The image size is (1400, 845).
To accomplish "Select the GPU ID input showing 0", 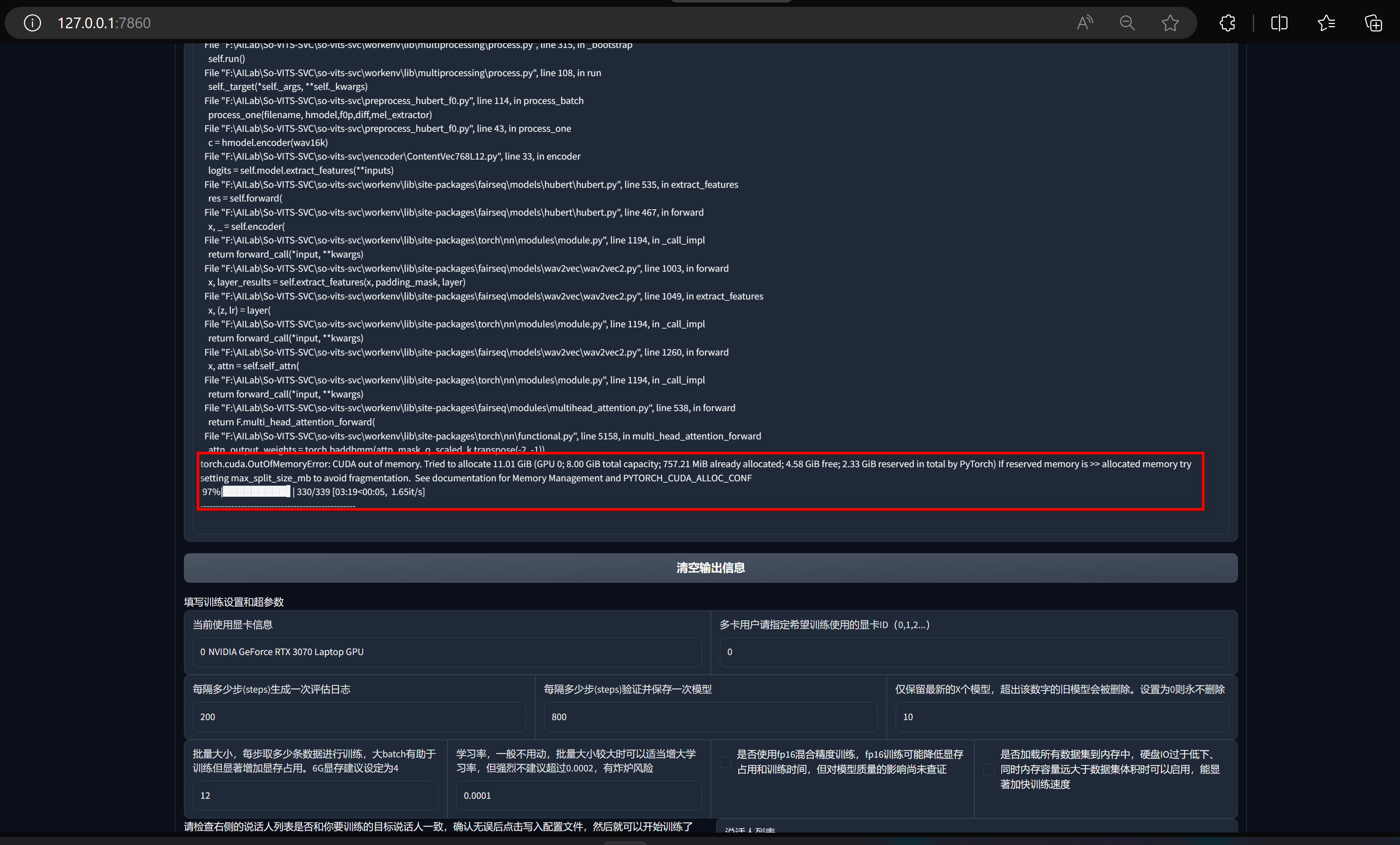I will [x=973, y=652].
